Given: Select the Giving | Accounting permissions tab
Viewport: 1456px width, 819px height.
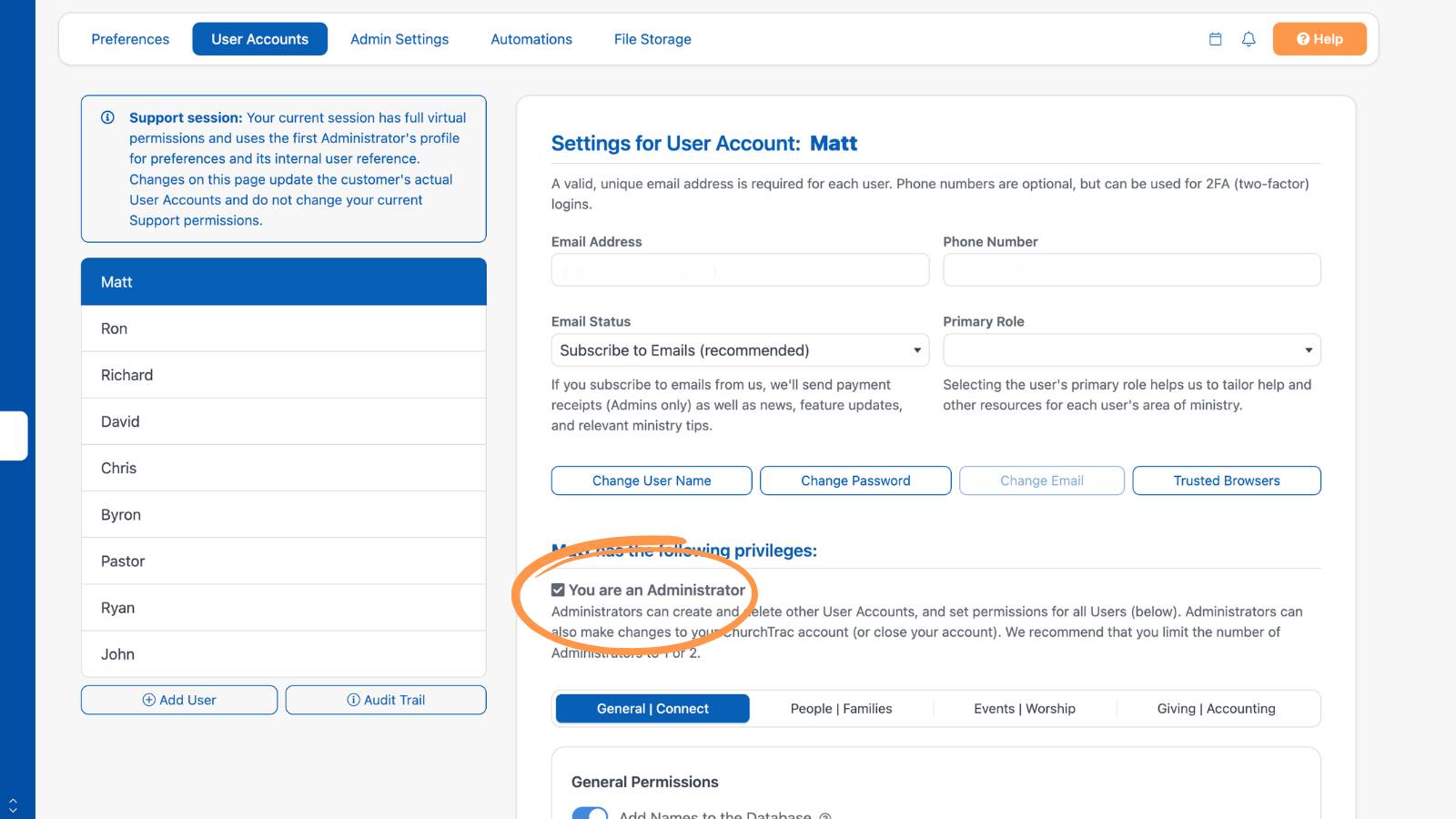Looking at the screenshot, I should [1217, 709].
